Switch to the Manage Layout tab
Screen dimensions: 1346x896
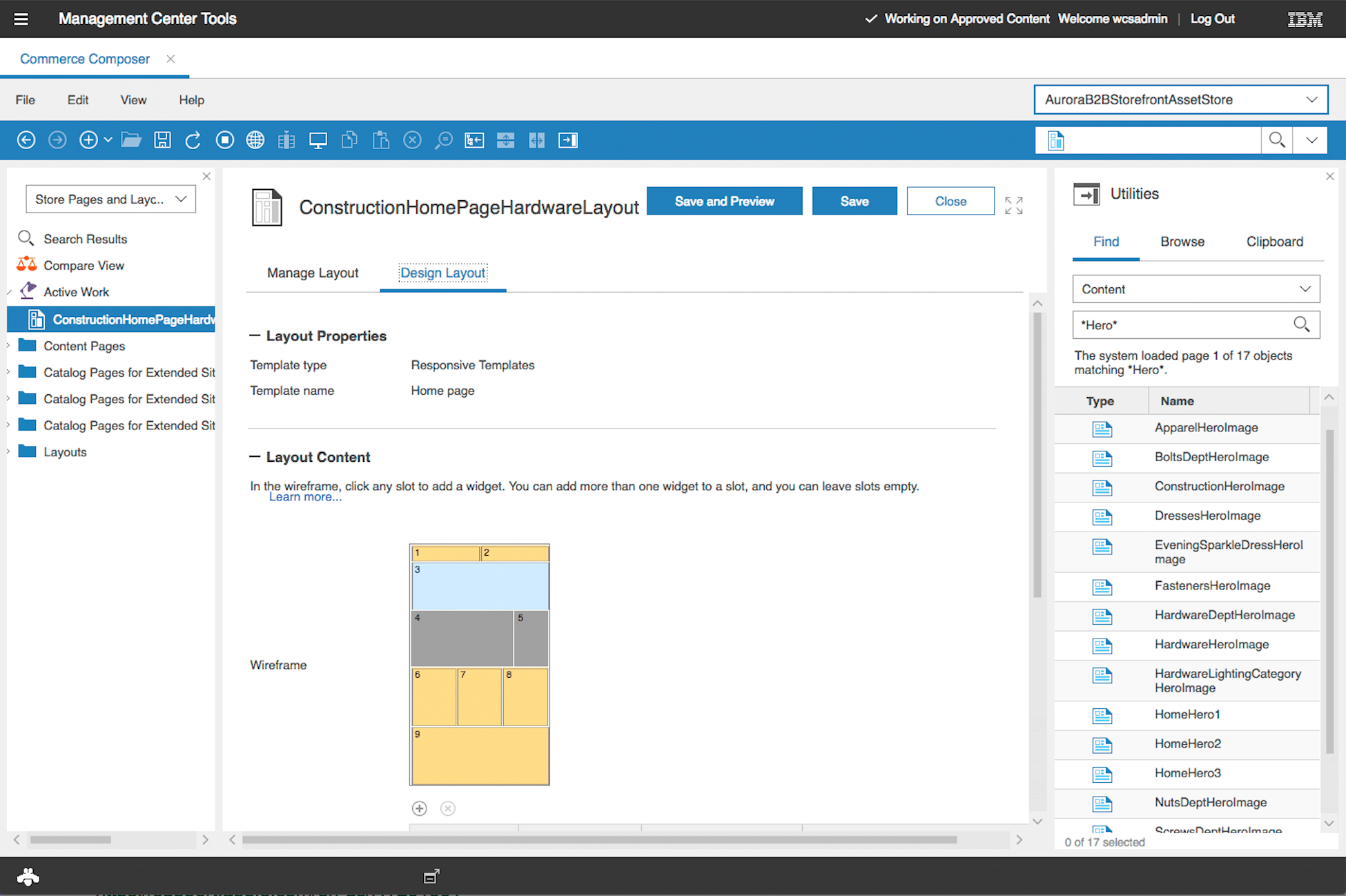coord(313,273)
